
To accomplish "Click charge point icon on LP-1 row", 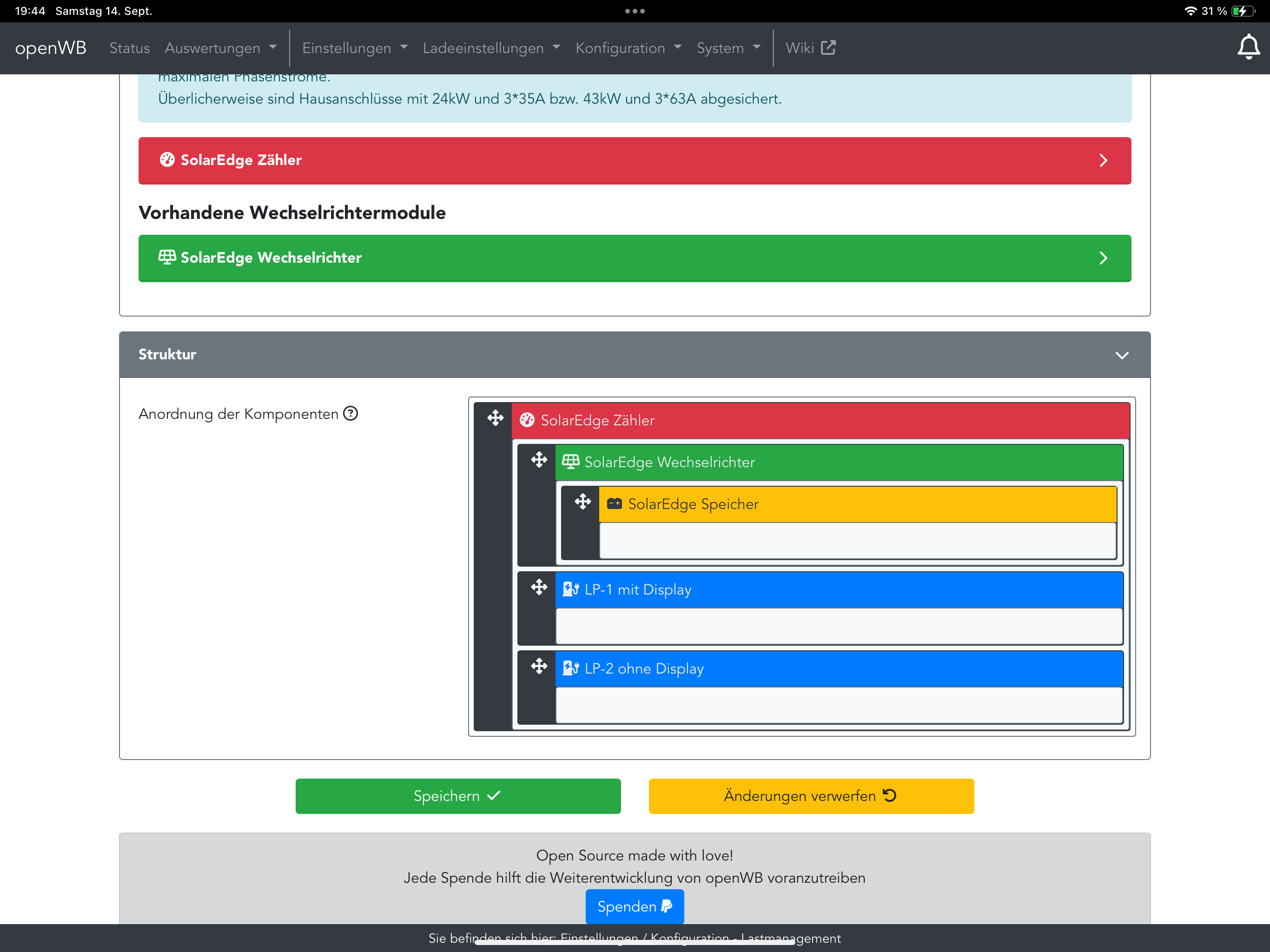I will (x=570, y=589).
